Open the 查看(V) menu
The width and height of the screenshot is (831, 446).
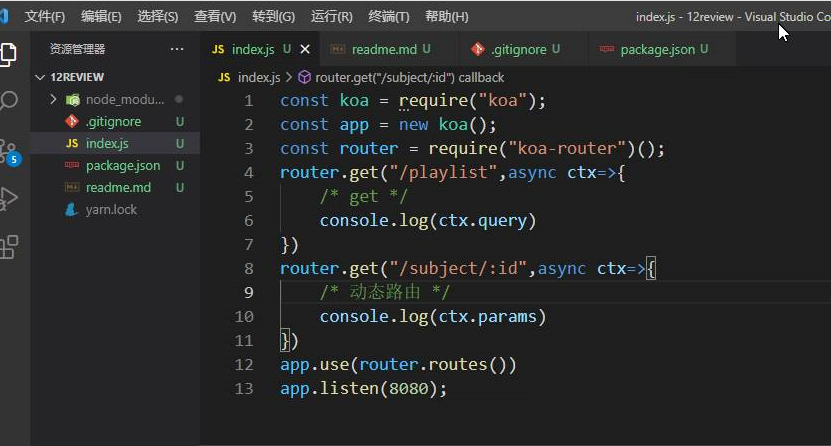[215, 17]
